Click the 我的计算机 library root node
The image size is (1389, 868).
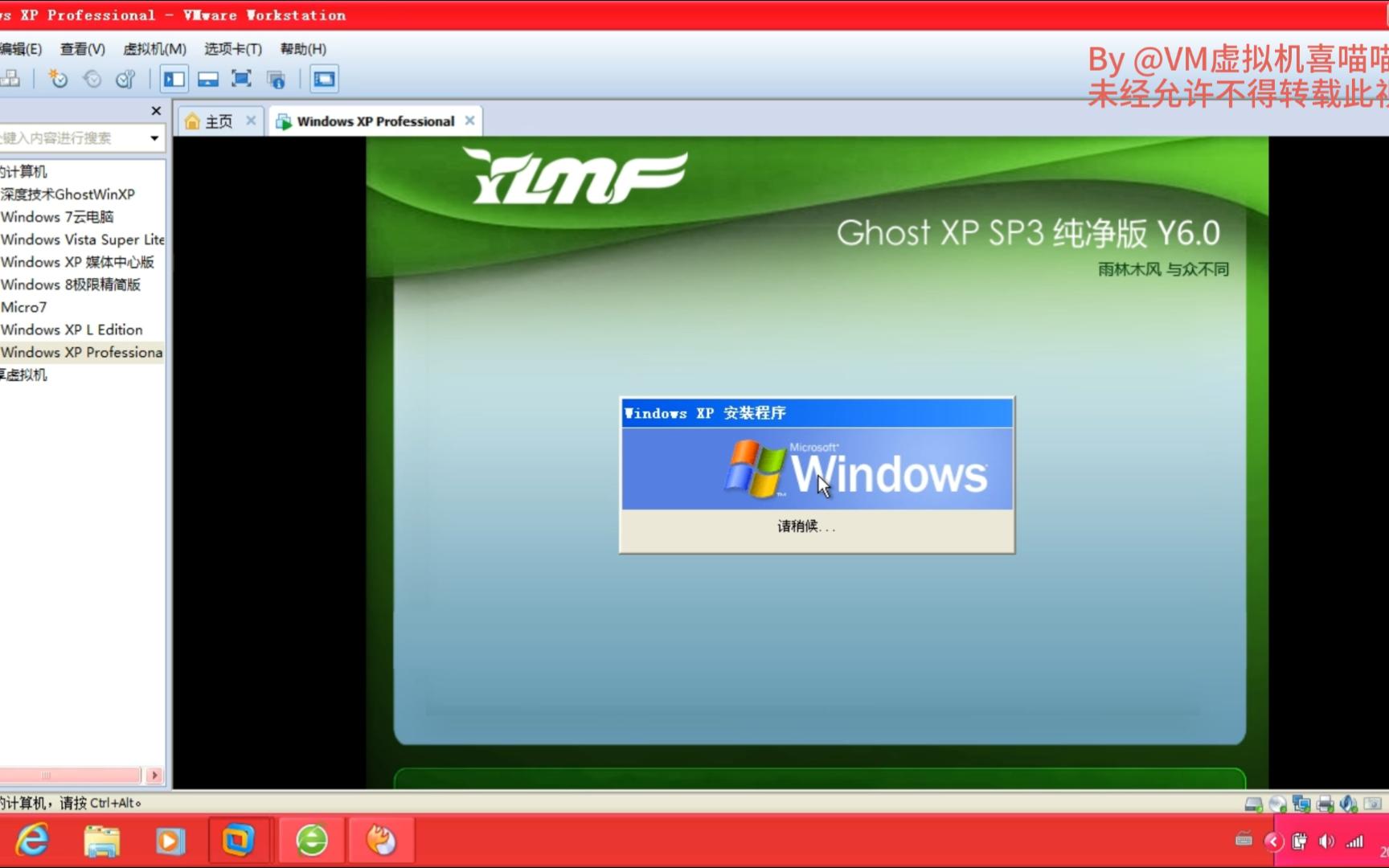pos(24,172)
